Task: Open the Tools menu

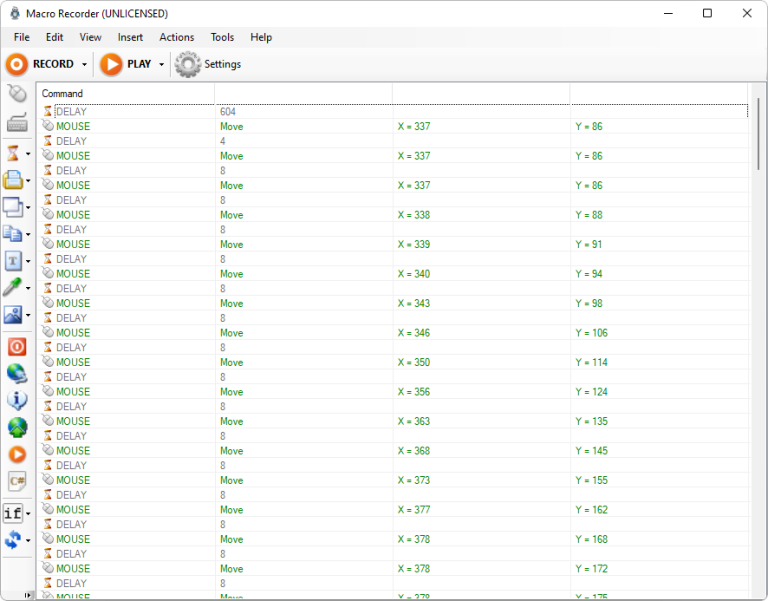Action: [x=222, y=37]
